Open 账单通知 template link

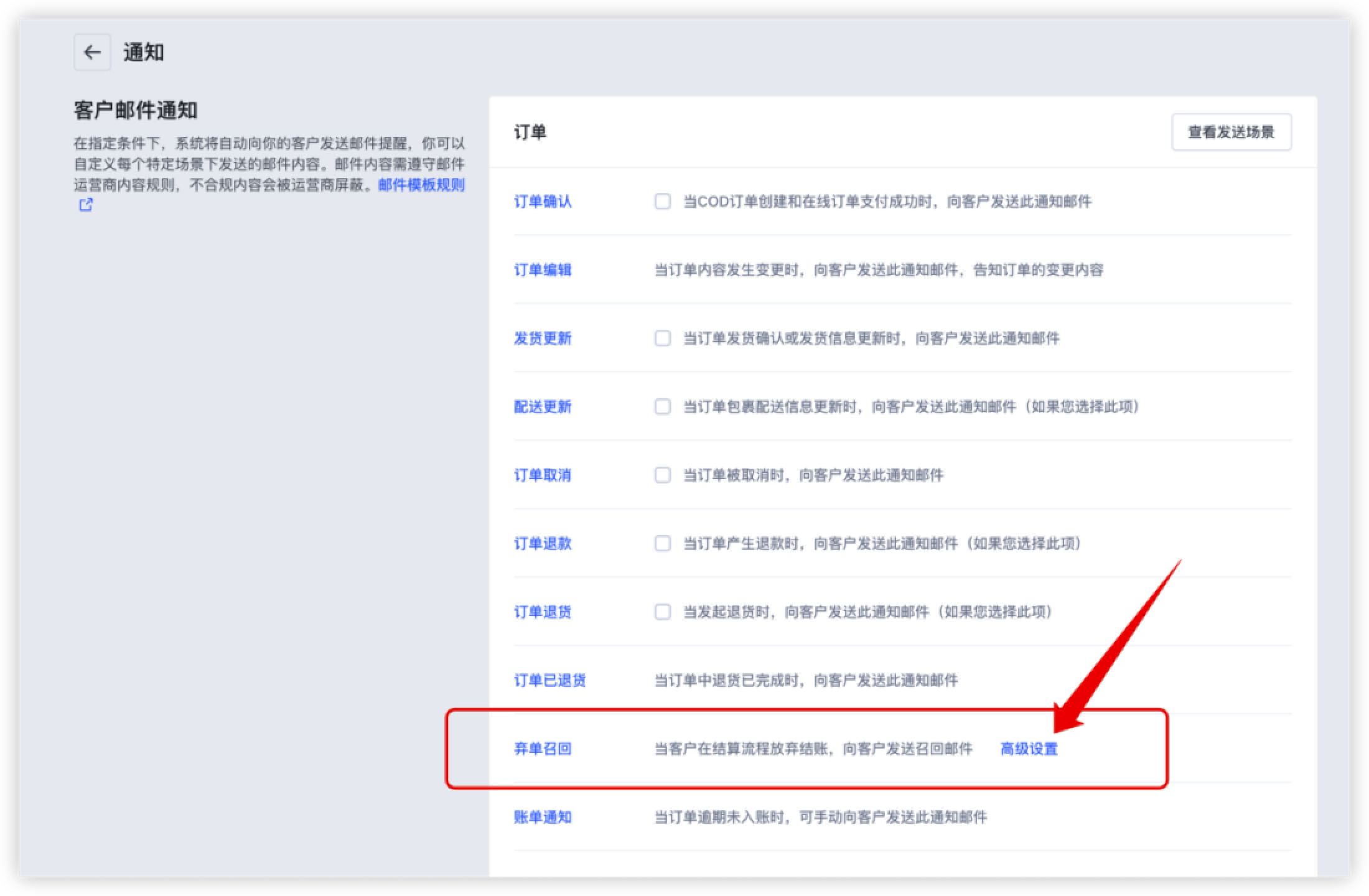[x=543, y=818]
